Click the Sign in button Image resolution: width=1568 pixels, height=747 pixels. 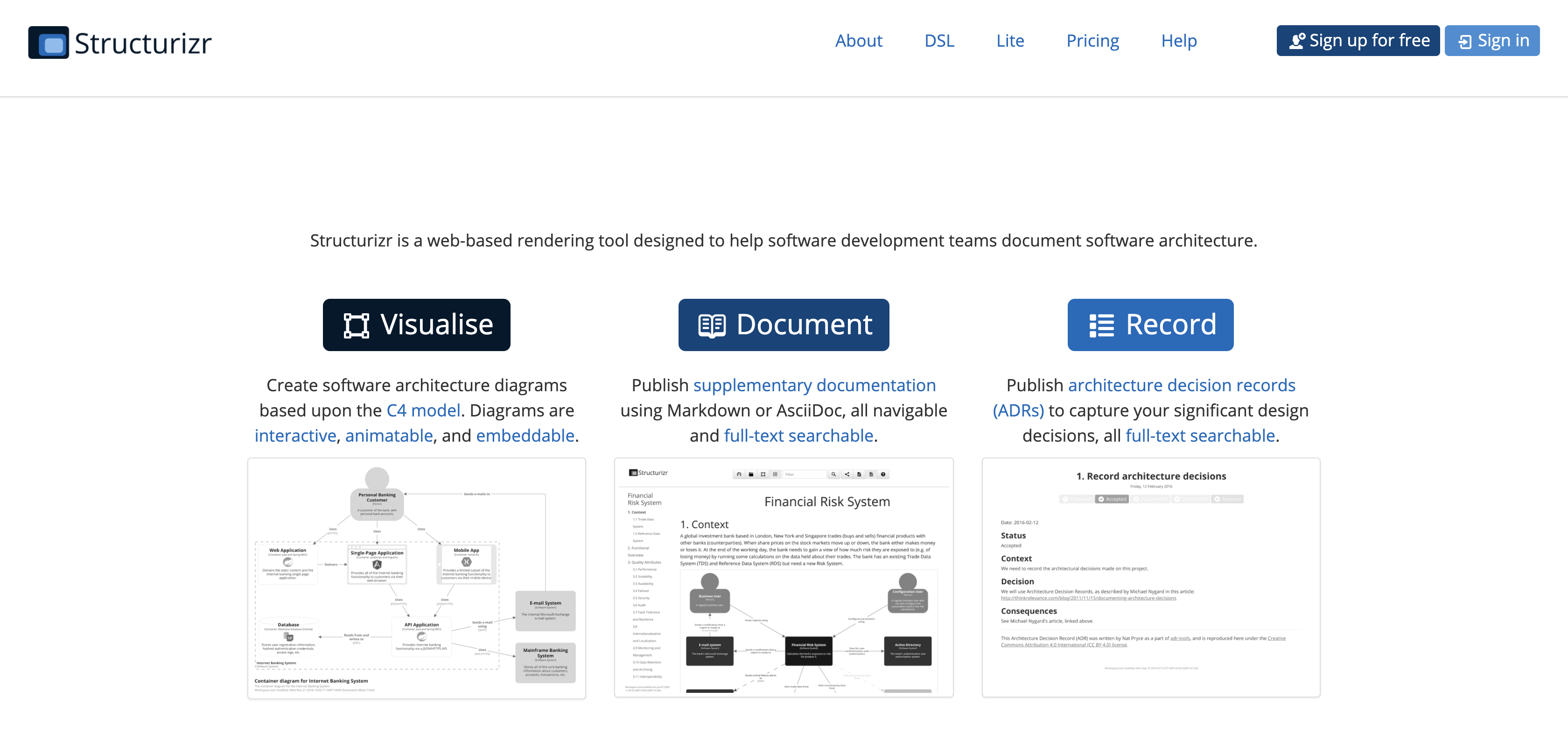(1492, 41)
